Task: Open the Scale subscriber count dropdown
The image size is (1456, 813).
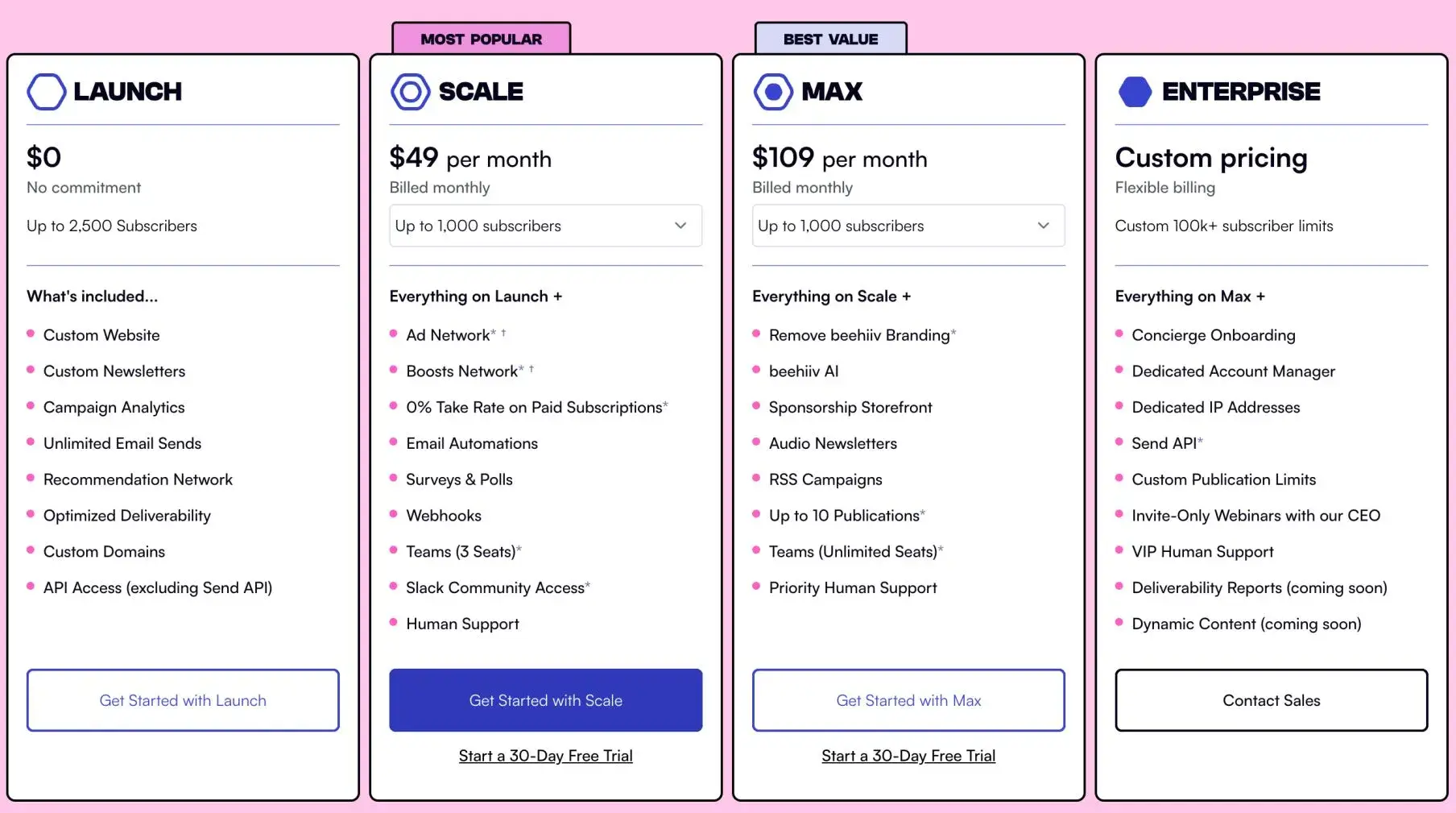Action: tap(545, 226)
